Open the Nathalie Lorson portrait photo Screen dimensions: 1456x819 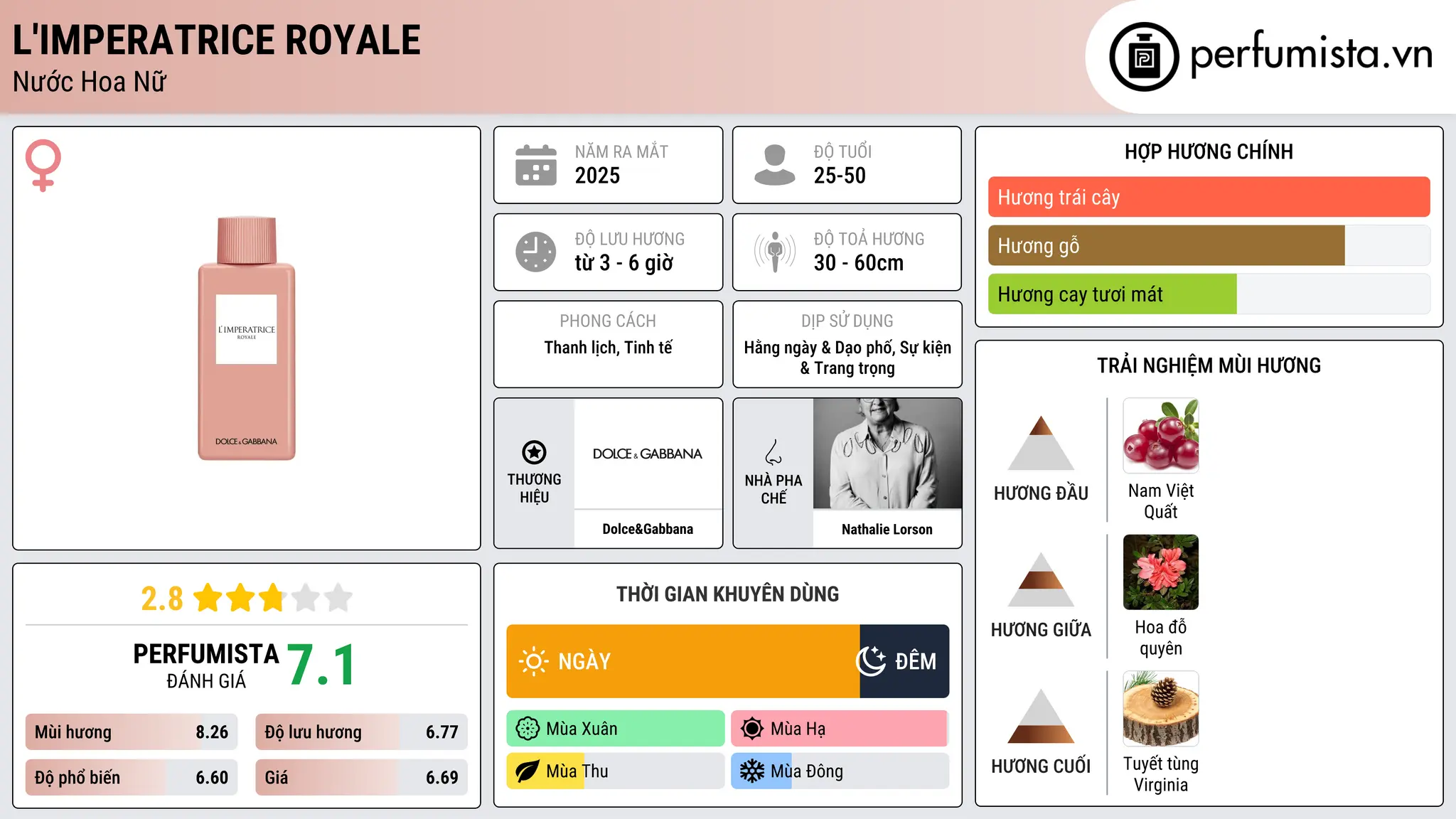(x=887, y=454)
